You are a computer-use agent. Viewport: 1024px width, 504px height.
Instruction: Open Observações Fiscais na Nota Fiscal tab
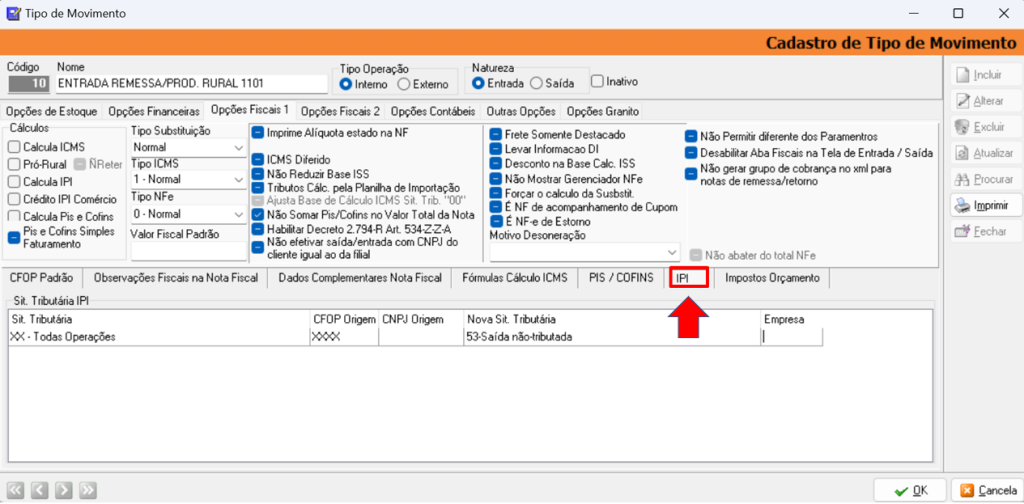[176, 278]
